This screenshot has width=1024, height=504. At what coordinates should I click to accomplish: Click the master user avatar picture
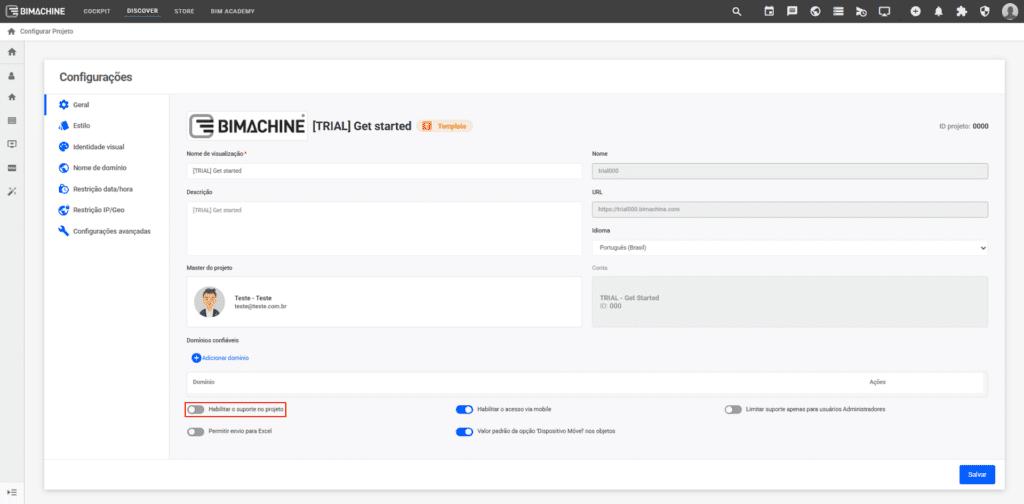pyautogui.click(x=210, y=302)
